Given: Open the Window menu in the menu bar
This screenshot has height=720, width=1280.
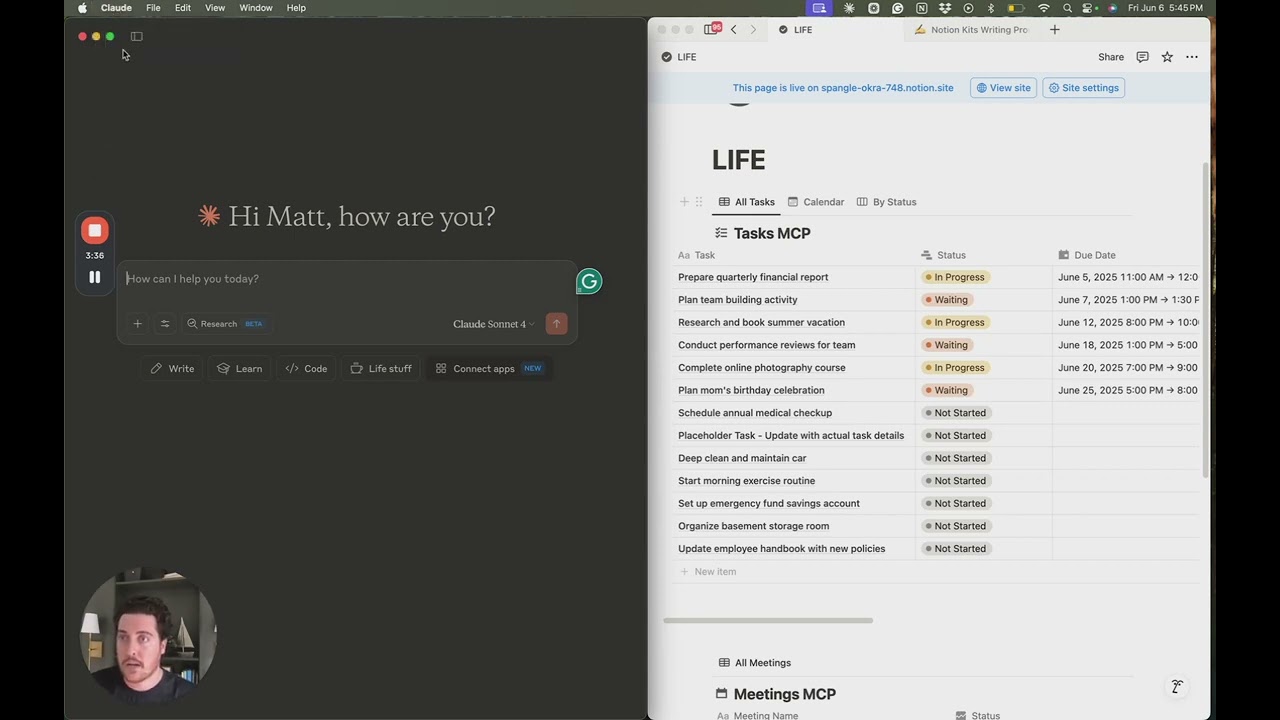Looking at the screenshot, I should [256, 8].
